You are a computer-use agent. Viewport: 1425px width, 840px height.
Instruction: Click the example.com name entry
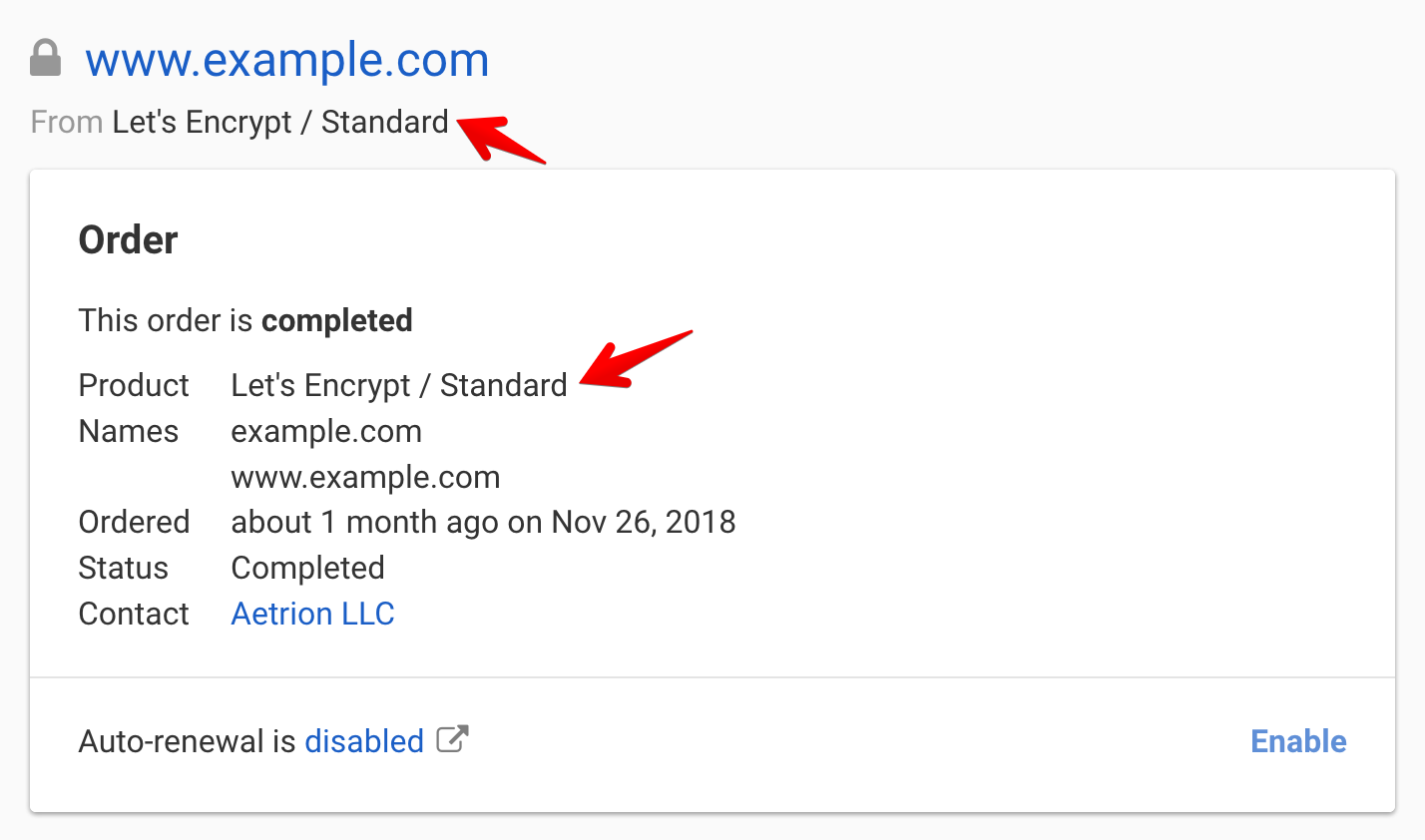pos(326,431)
